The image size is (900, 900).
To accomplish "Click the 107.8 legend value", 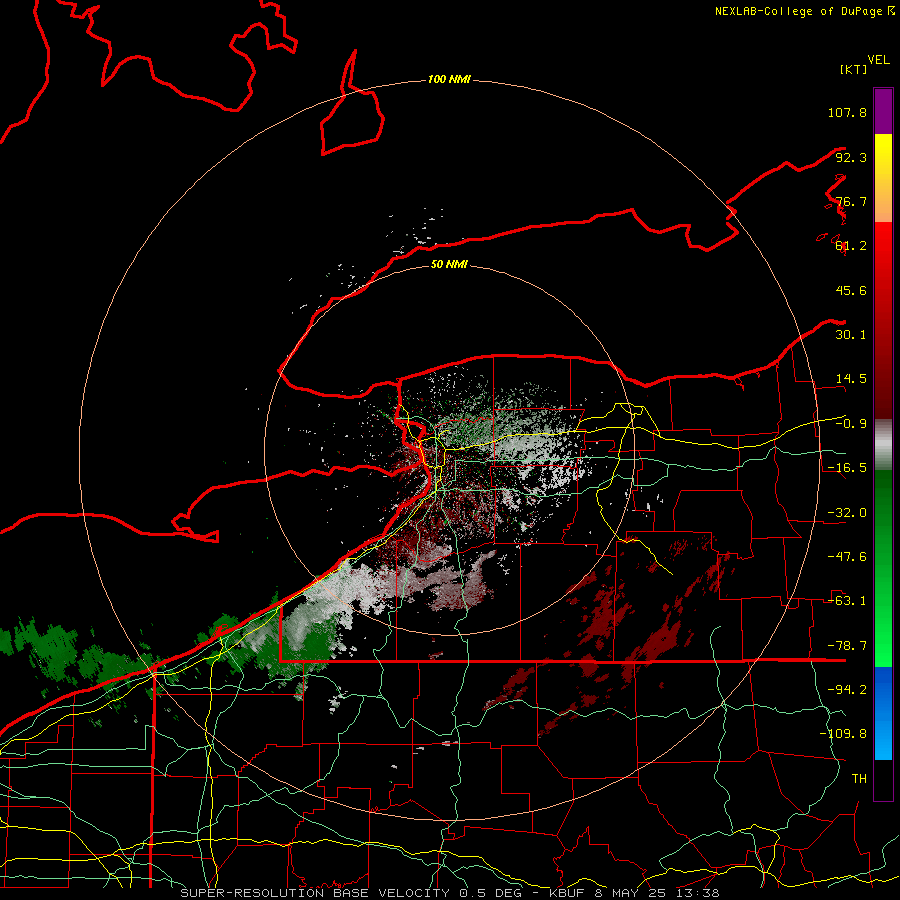I will coord(847,112).
